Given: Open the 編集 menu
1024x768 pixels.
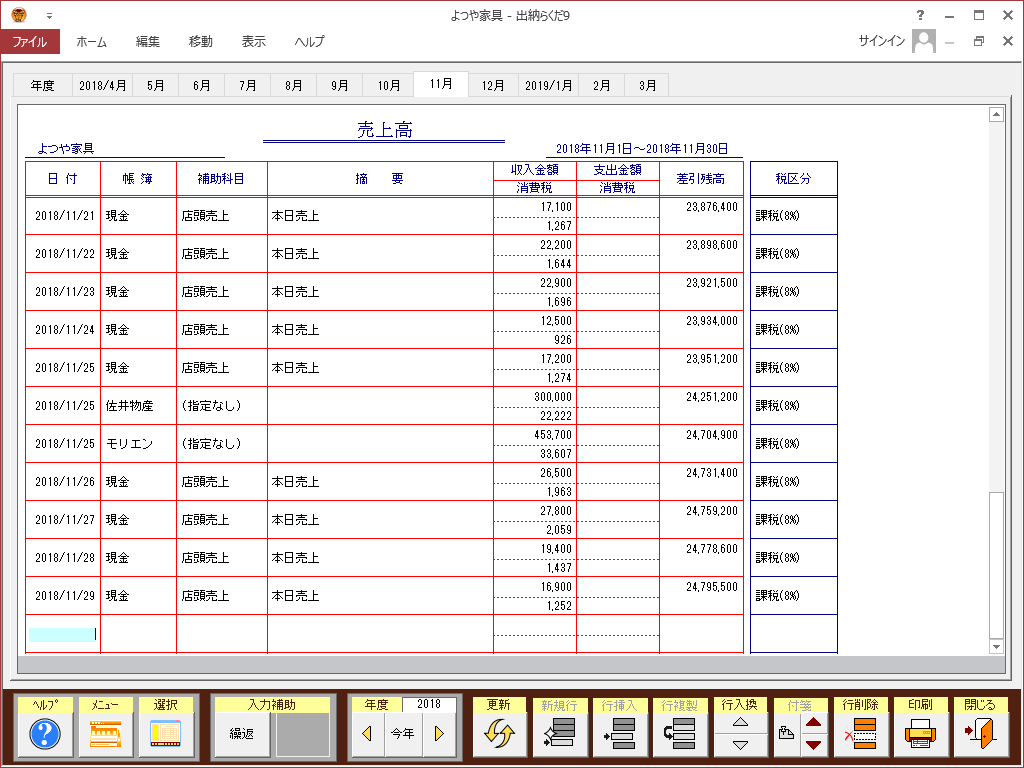Looking at the screenshot, I should pyautogui.click(x=148, y=41).
